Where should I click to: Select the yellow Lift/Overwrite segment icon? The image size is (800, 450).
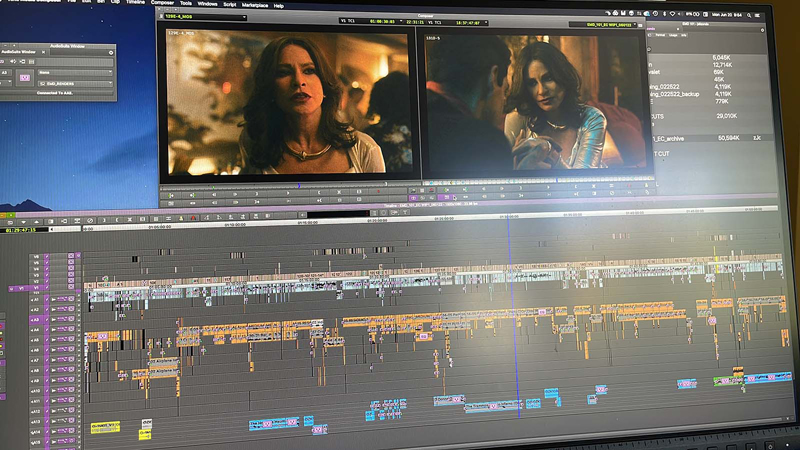pos(181,218)
